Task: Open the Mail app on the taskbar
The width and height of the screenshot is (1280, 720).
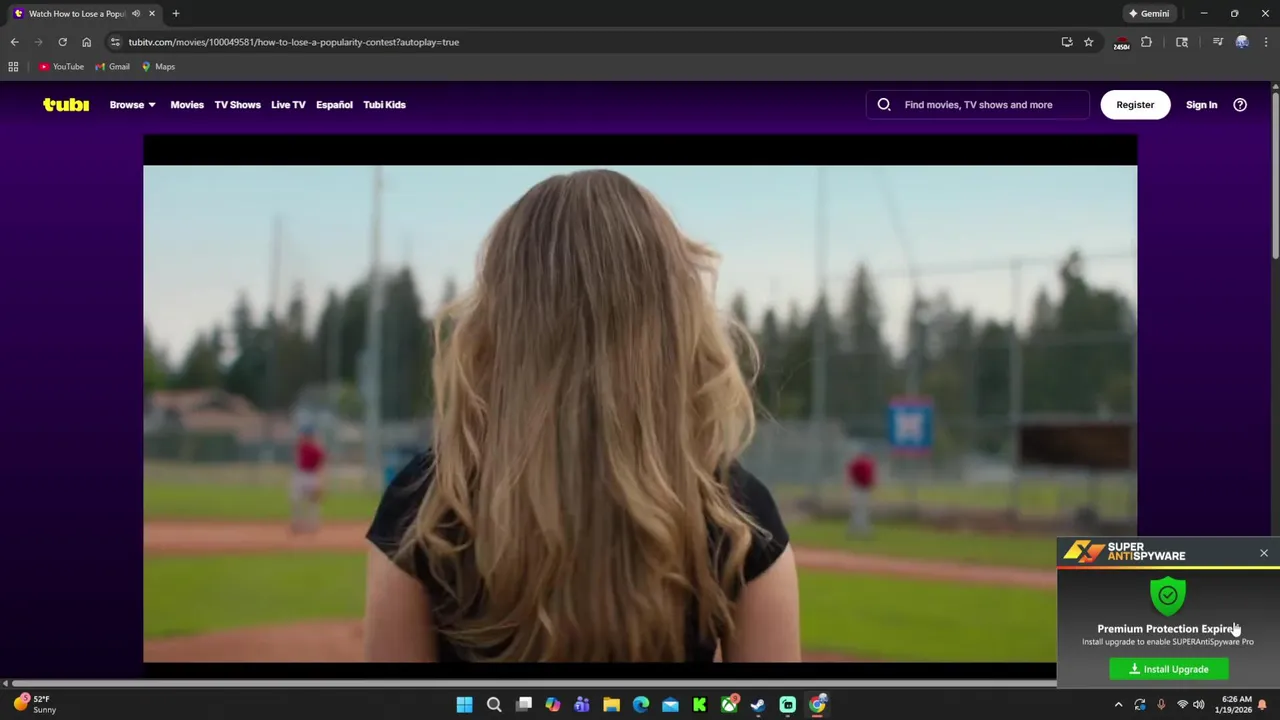Action: pyautogui.click(x=670, y=705)
